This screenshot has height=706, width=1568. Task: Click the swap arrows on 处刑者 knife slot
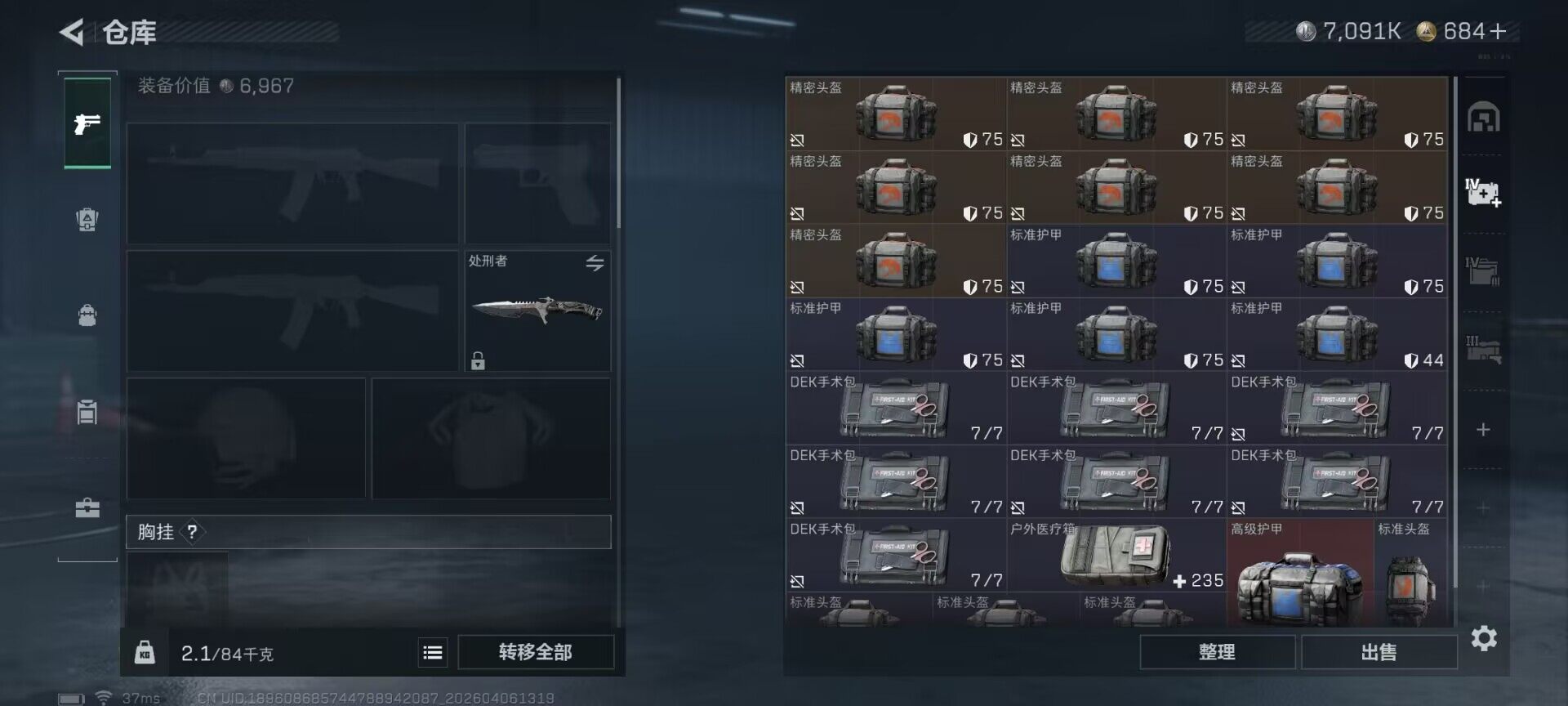[595, 262]
